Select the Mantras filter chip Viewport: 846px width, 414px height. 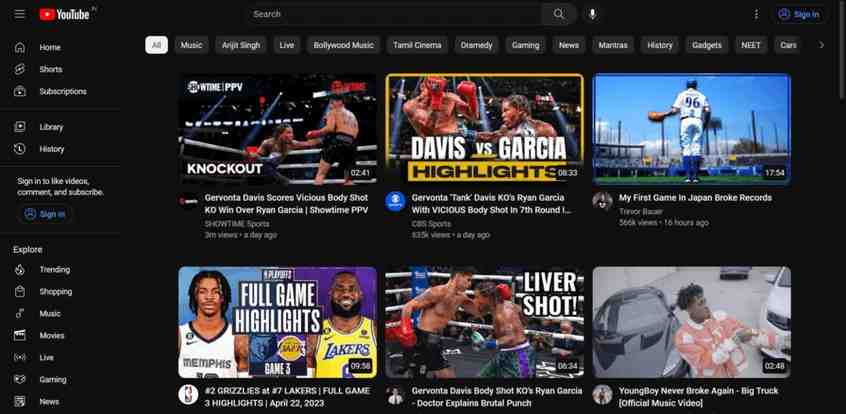pos(613,45)
